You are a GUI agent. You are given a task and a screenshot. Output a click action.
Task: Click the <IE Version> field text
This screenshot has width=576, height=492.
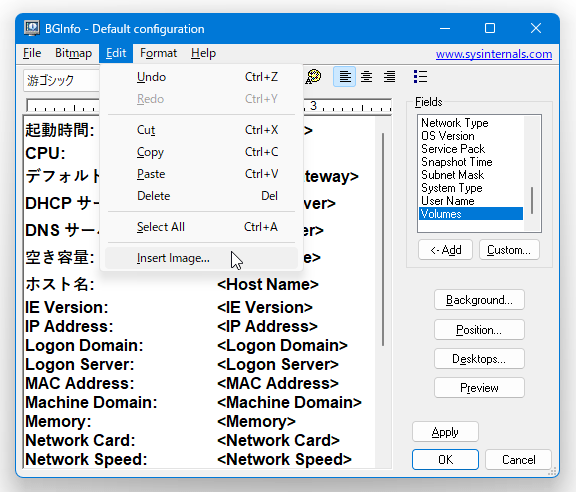[x=265, y=307]
